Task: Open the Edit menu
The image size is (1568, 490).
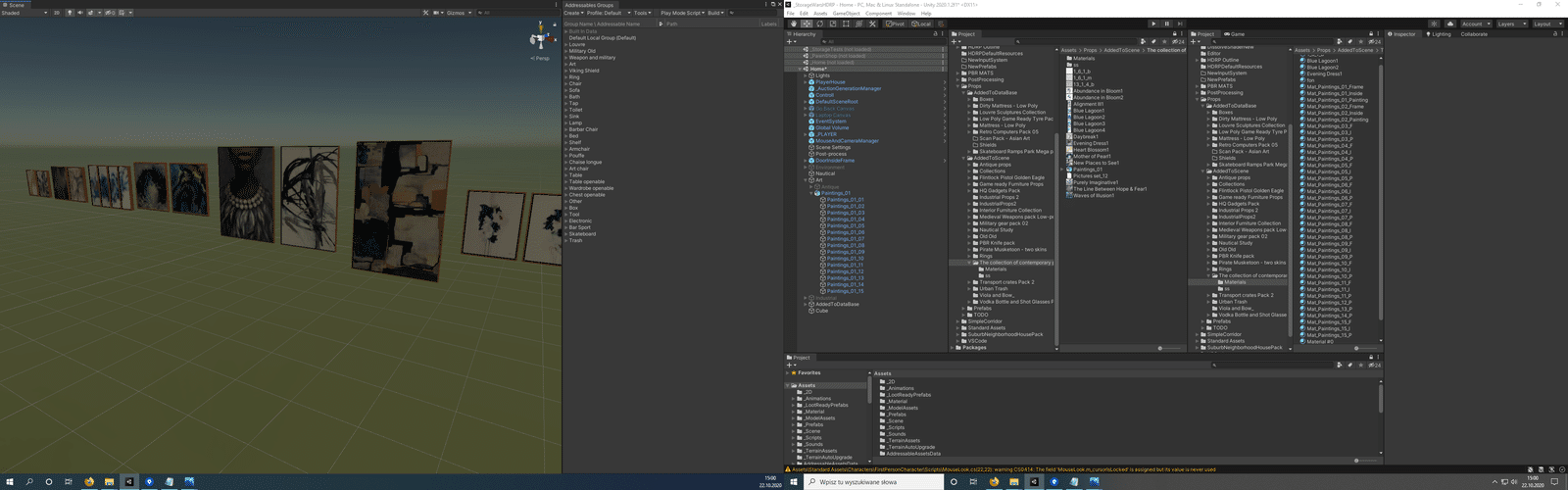Action: (x=804, y=14)
